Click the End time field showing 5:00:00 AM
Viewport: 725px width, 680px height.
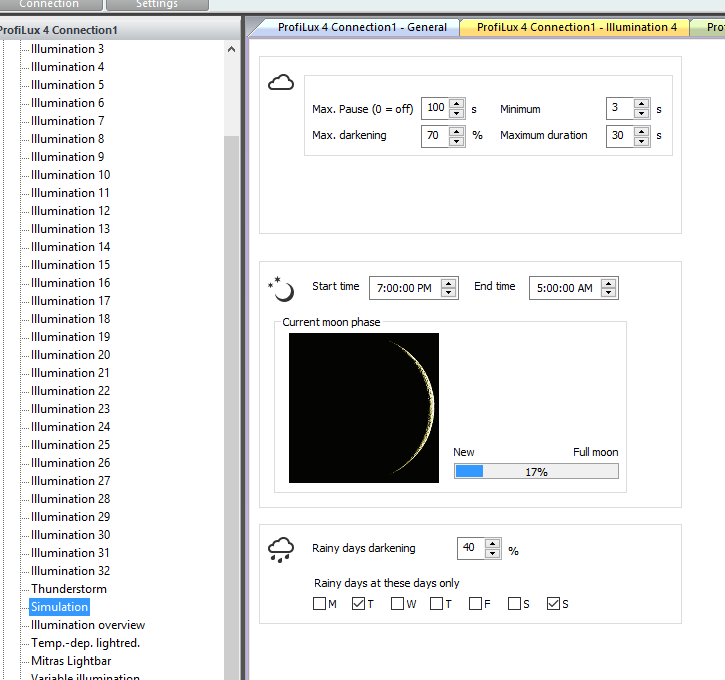pyautogui.click(x=565, y=288)
